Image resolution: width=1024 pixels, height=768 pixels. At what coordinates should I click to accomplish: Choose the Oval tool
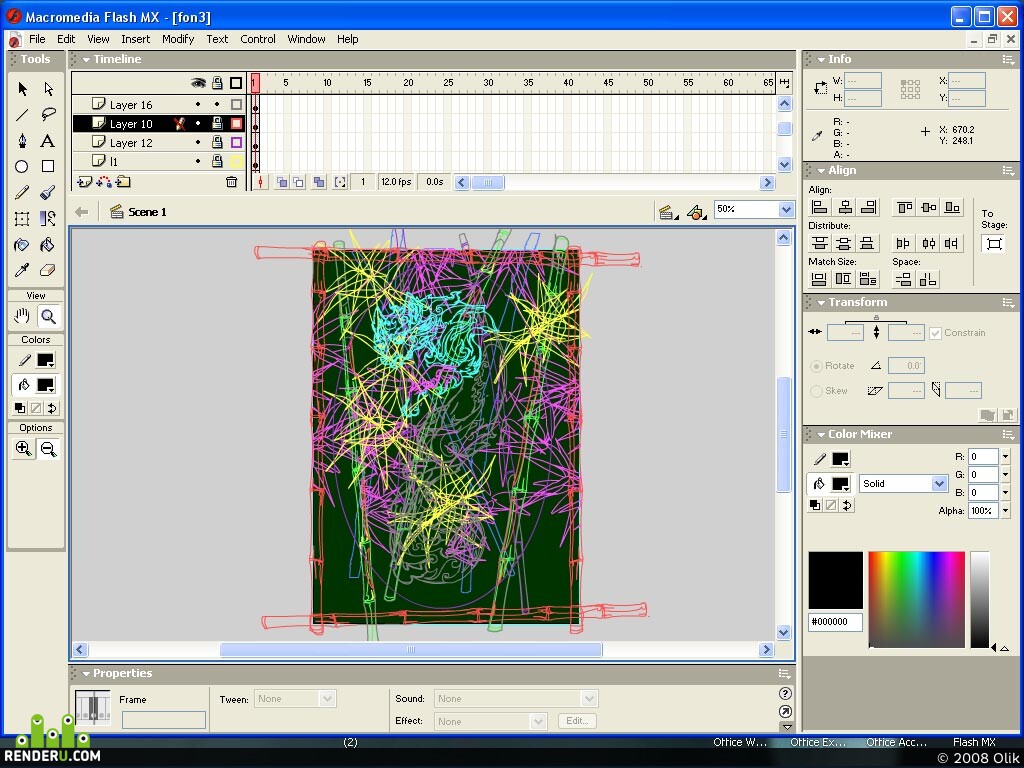point(22,167)
